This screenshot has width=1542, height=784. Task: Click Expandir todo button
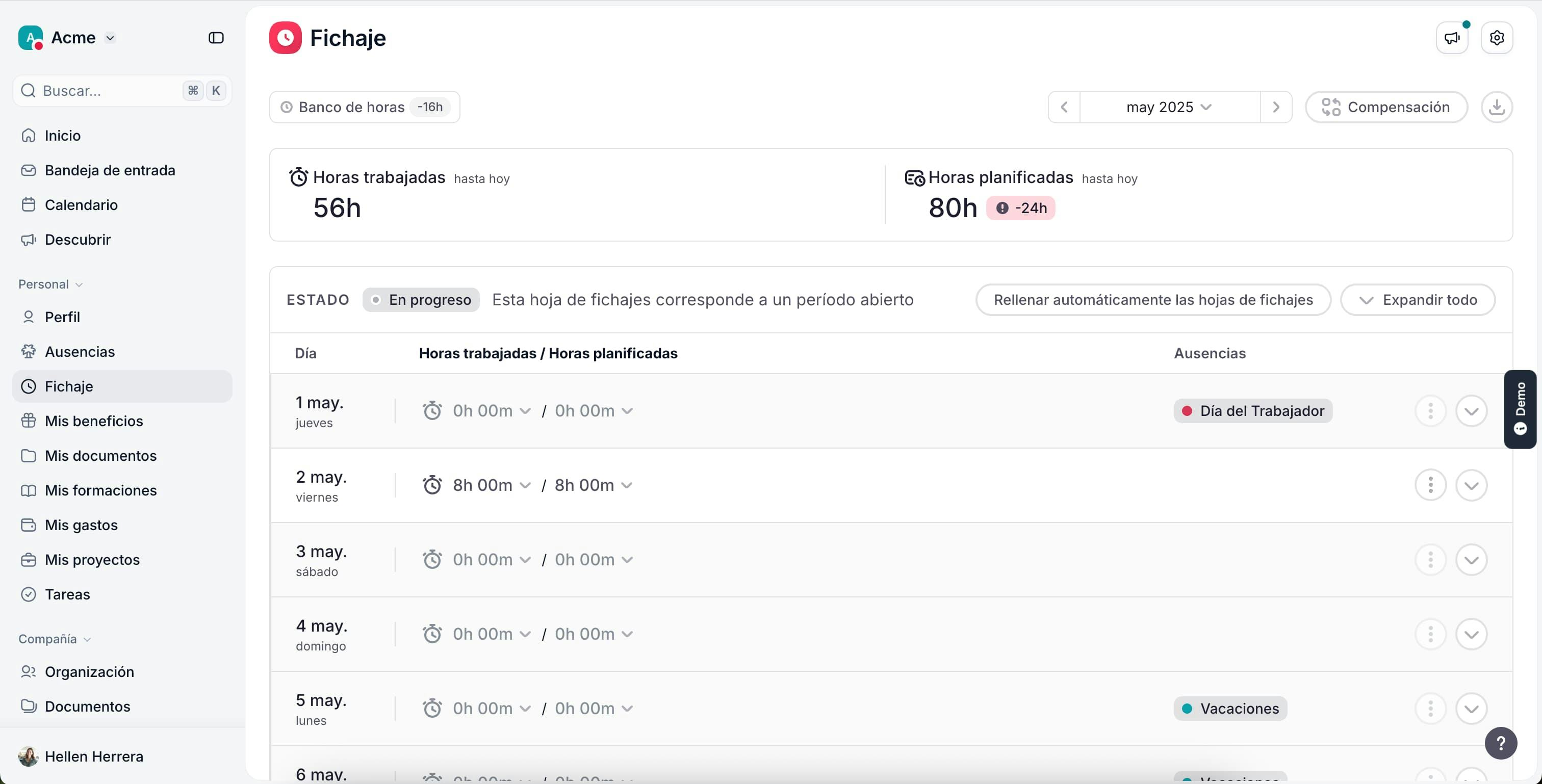(x=1418, y=300)
